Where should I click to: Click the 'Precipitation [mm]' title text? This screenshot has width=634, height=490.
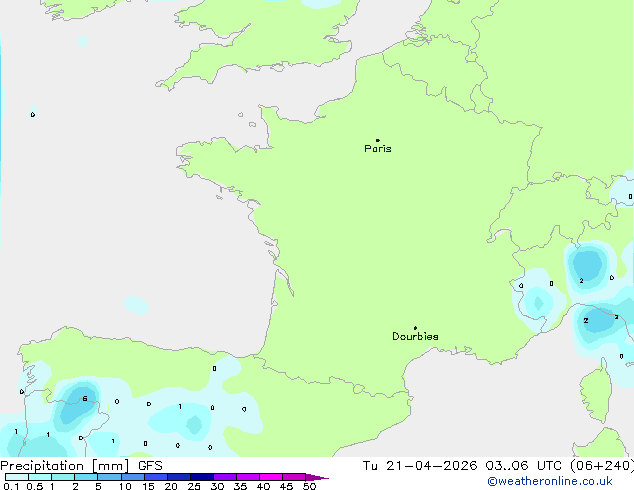coord(65,466)
